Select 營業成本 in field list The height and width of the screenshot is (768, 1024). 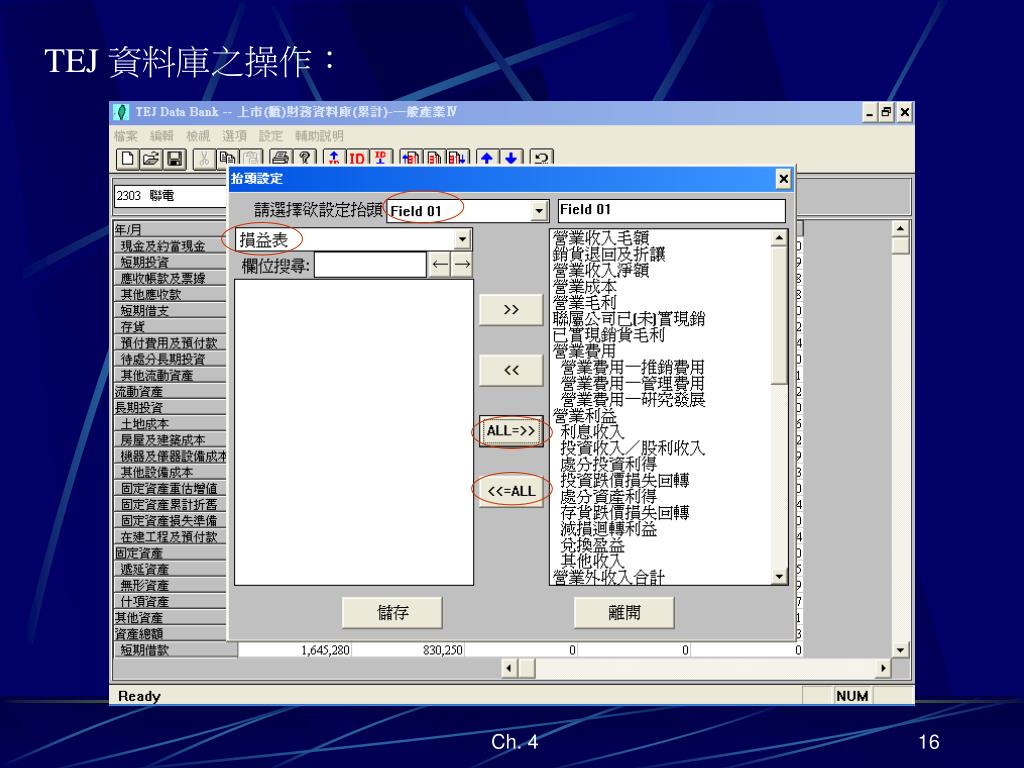[584, 287]
